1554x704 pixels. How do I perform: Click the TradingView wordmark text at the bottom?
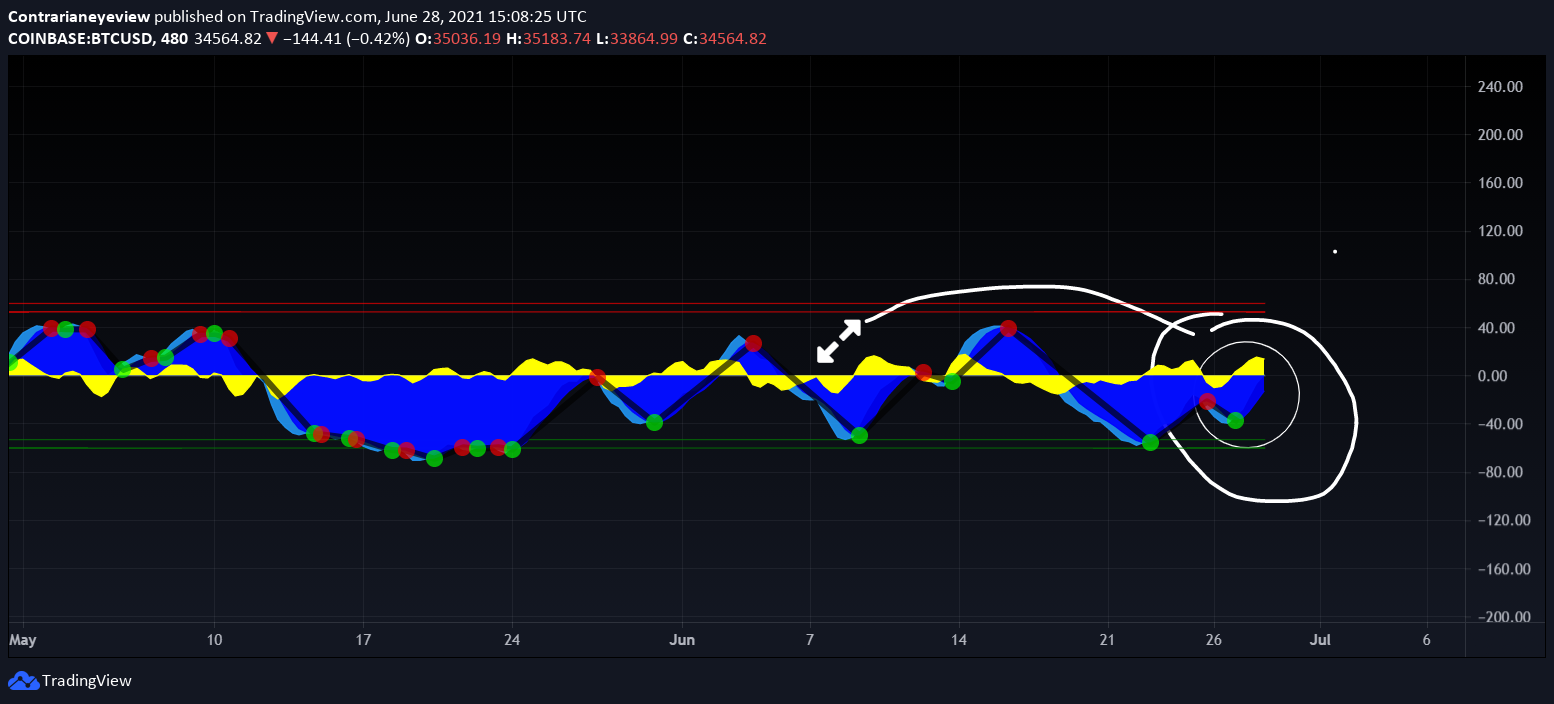point(86,681)
